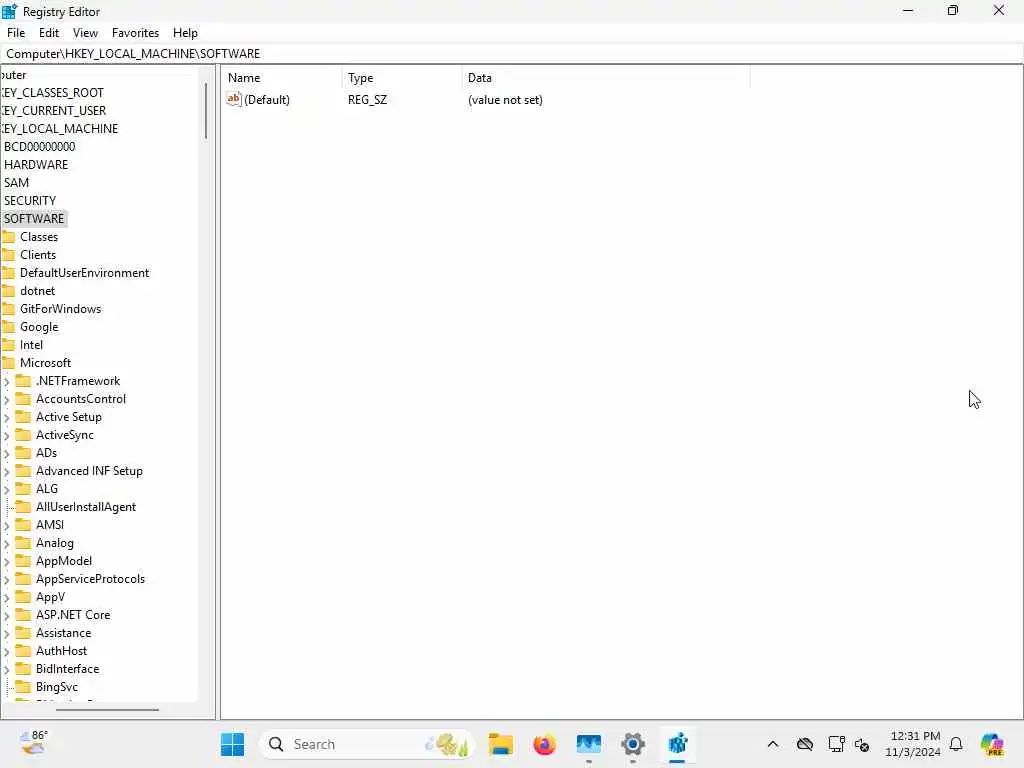Click the Registry Editor taskbar icon
The width and height of the screenshot is (1024, 768).
click(x=677, y=744)
